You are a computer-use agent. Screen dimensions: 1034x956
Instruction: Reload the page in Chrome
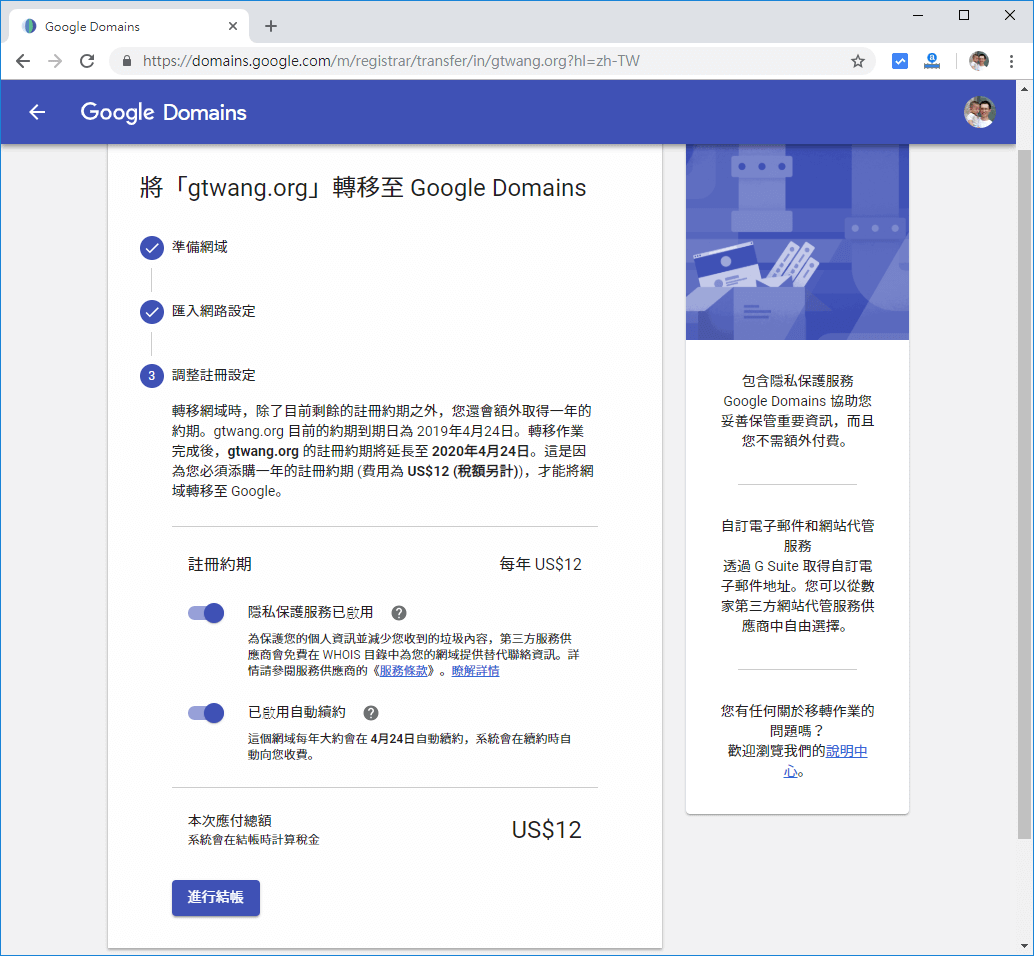(x=87, y=61)
